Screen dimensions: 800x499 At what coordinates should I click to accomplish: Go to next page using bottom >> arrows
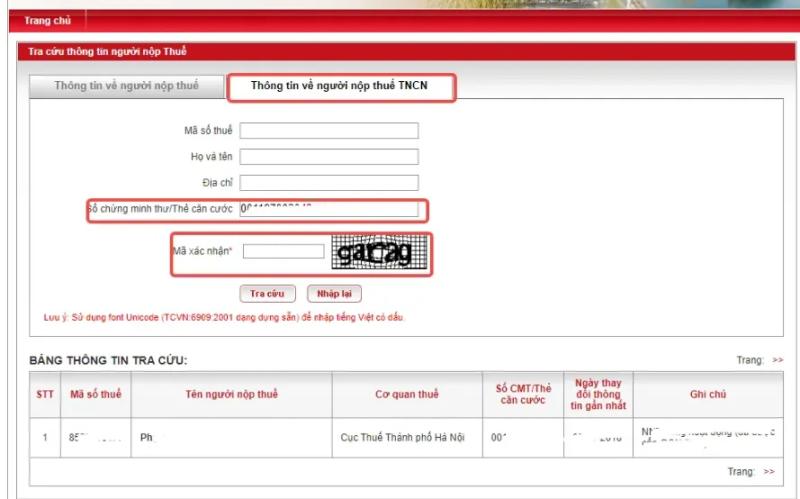tap(769, 471)
